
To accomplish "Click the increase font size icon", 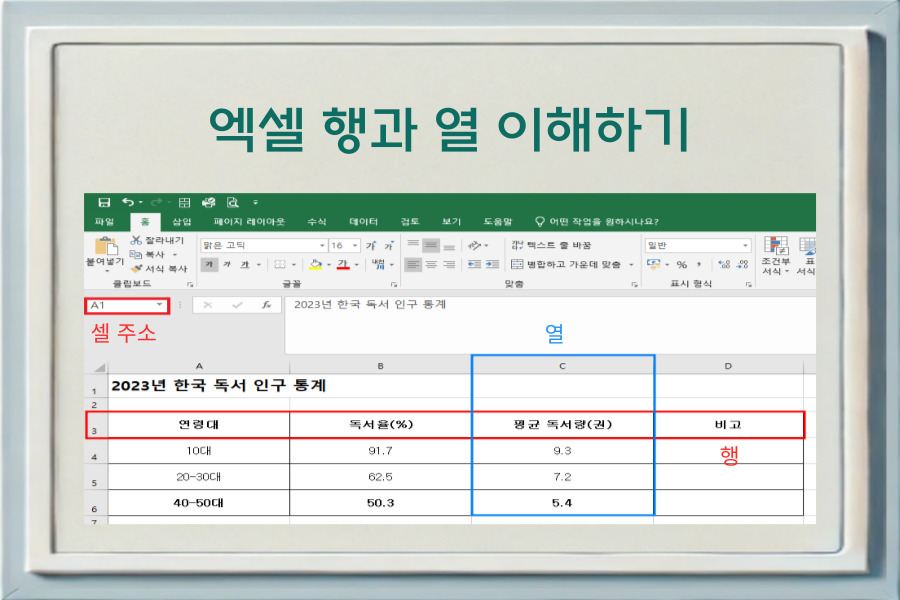I will [x=371, y=246].
